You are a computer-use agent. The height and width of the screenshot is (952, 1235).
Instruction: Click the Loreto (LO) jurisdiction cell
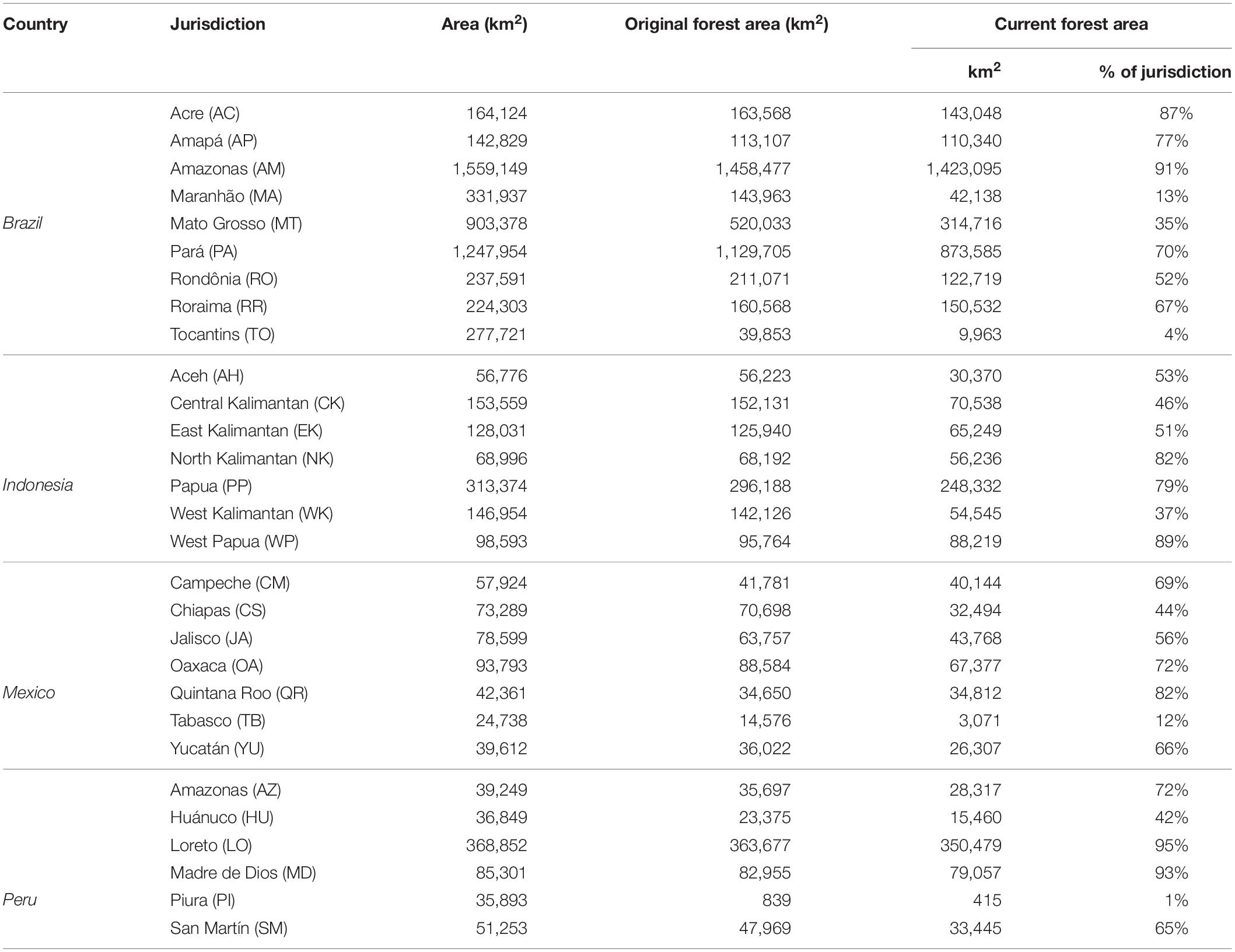(211, 845)
